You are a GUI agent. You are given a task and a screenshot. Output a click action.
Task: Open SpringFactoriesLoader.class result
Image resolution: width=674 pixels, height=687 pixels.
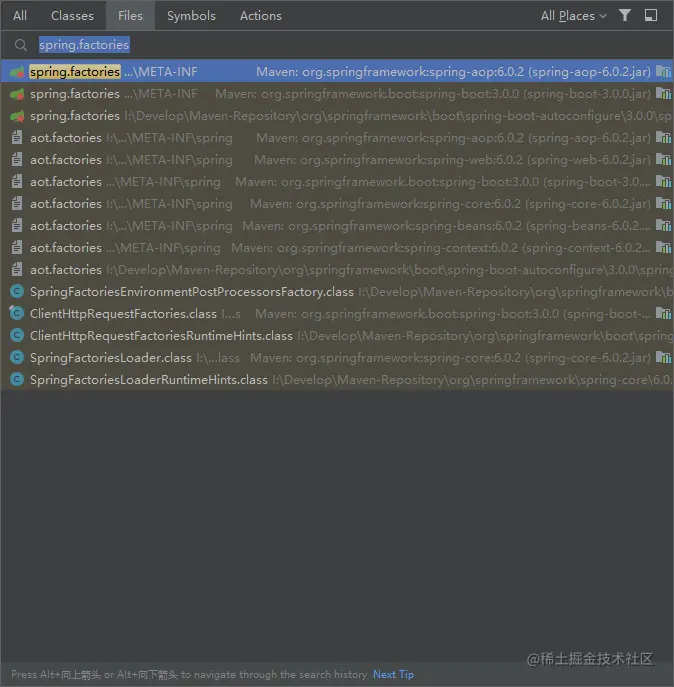(337, 358)
